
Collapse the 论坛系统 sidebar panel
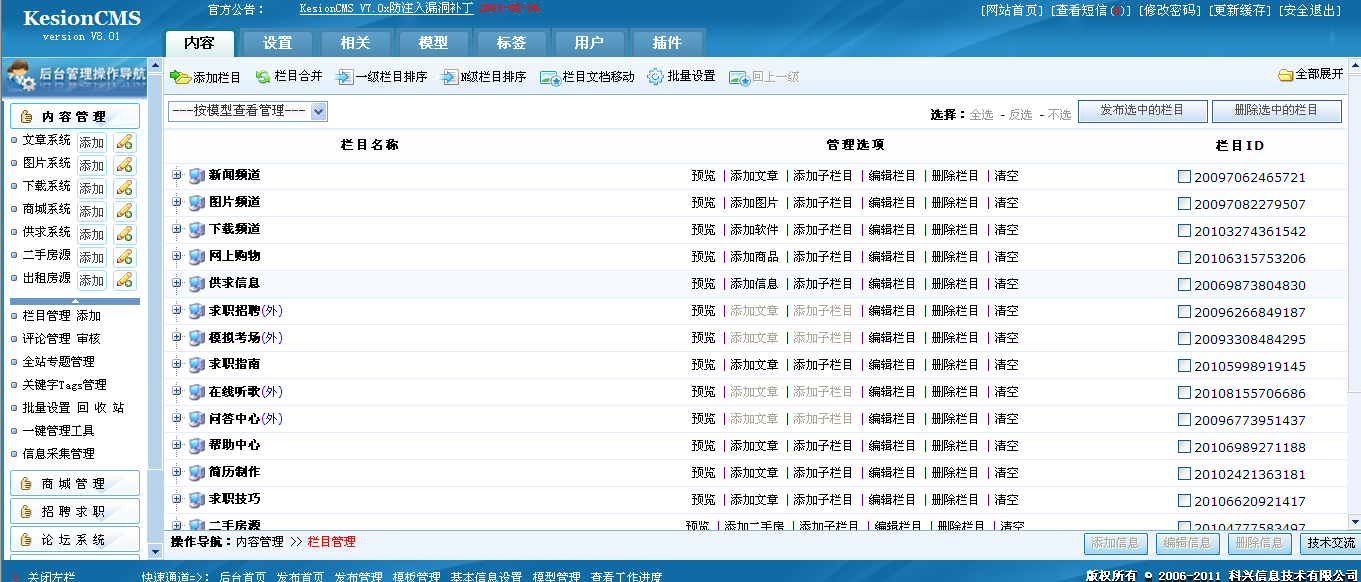pyautogui.click(x=77, y=538)
